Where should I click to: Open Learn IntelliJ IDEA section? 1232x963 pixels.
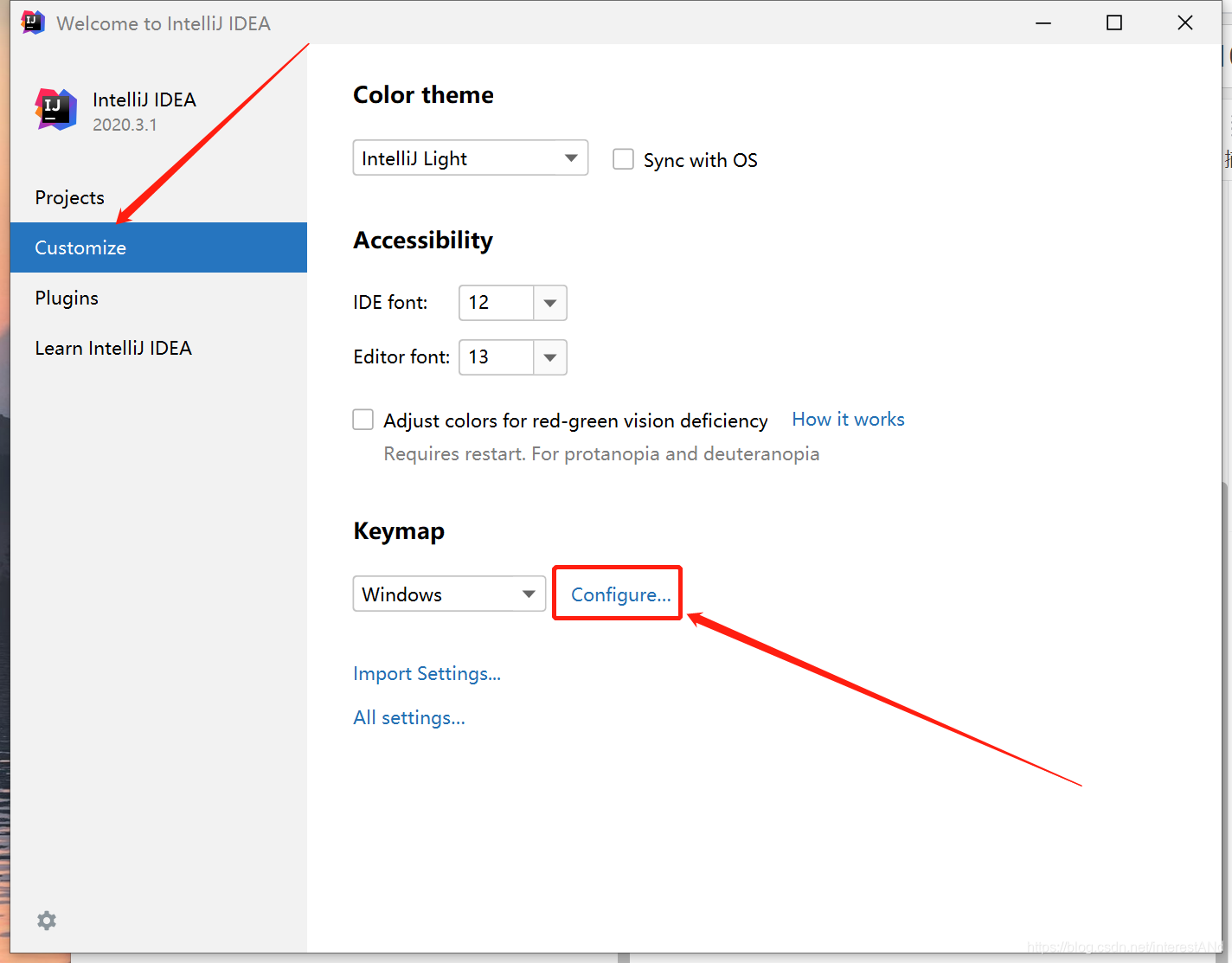pos(158,348)
